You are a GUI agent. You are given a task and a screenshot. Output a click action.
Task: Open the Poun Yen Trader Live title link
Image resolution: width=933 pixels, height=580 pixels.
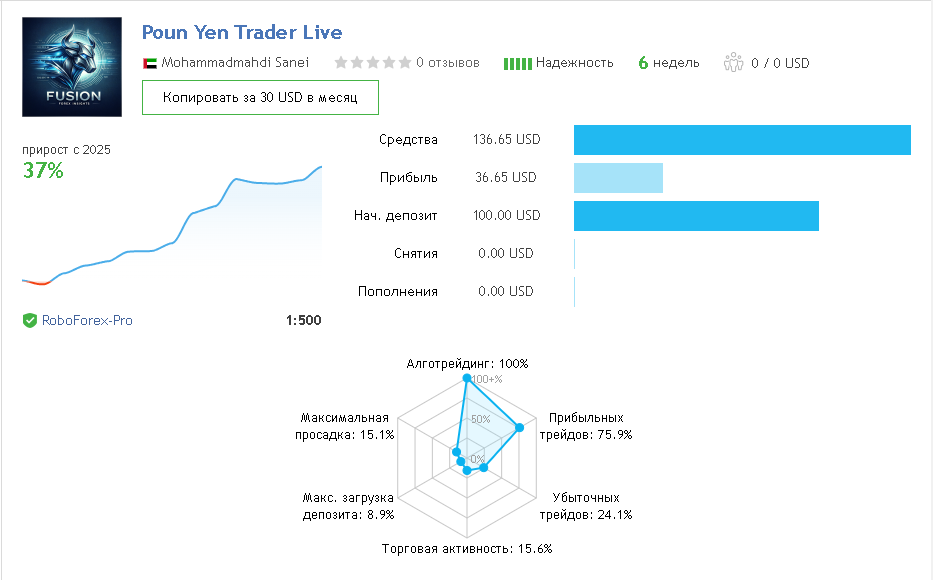pyautogui.click(x=242, y=32)
